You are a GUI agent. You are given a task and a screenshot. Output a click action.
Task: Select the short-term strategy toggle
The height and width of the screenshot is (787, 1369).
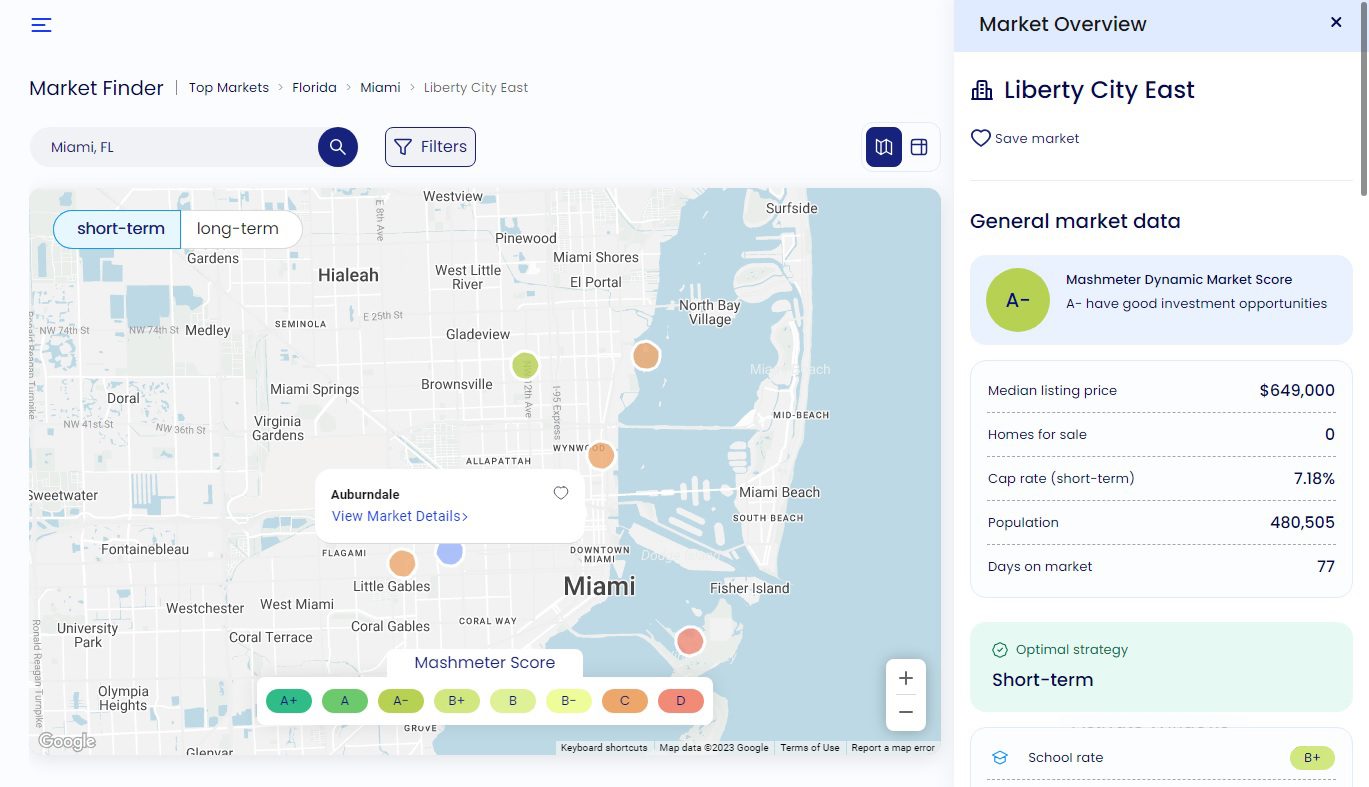[120, 228]
